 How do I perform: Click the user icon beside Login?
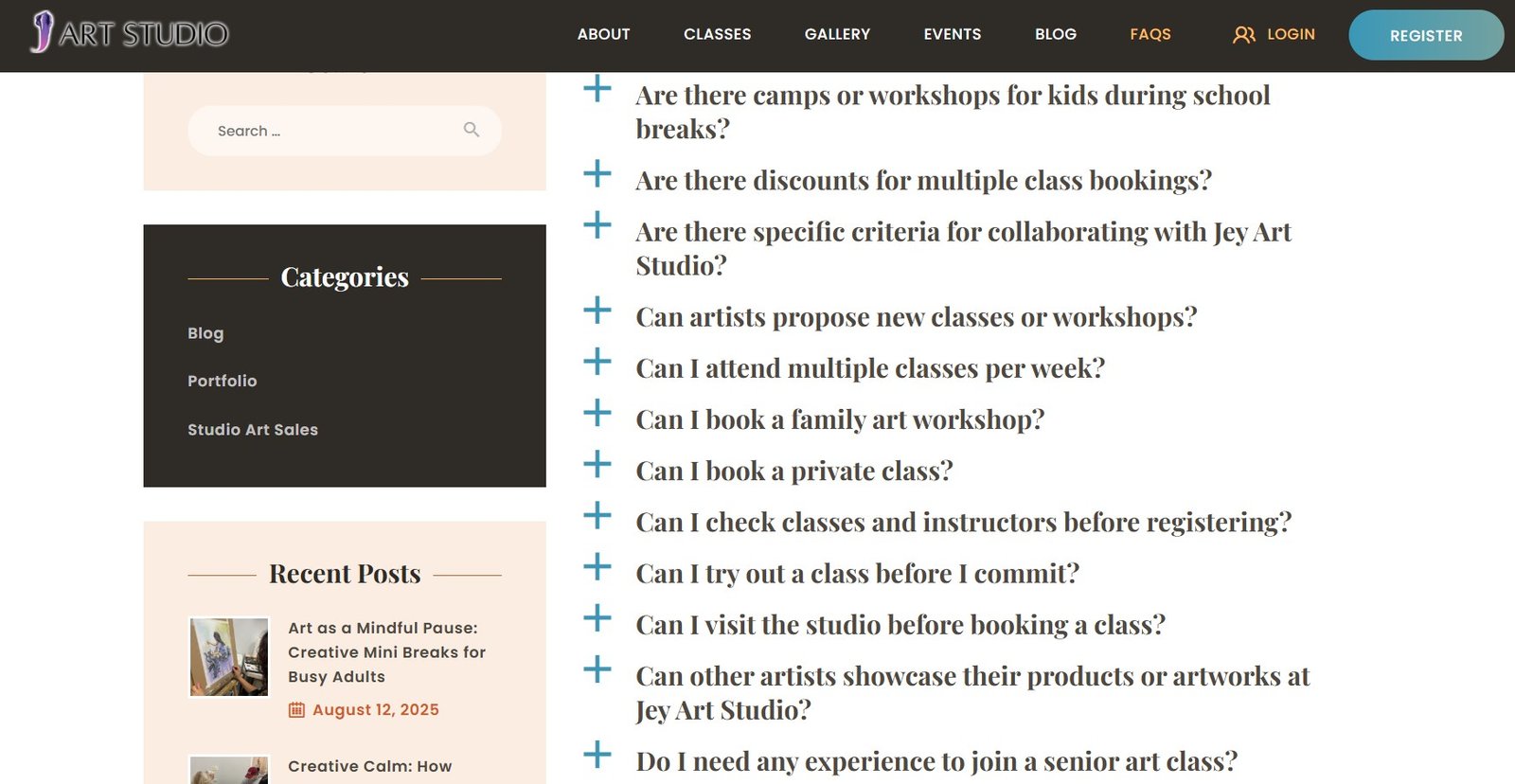click(x=1243, y=35)
